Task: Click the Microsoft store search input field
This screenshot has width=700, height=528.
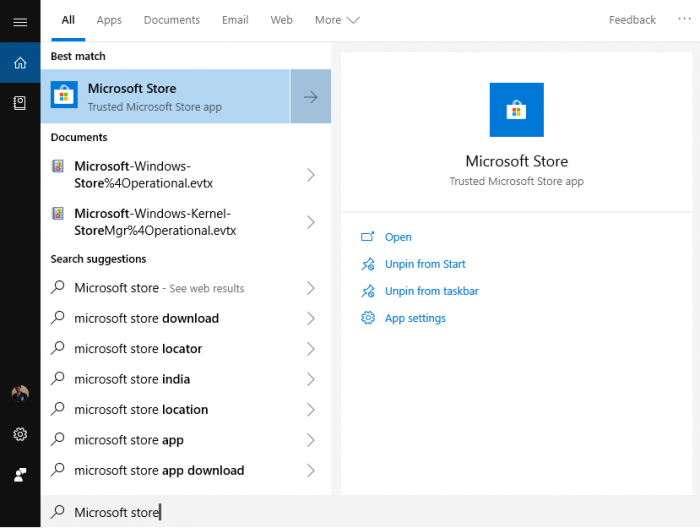Action: (x=371, y=512)
